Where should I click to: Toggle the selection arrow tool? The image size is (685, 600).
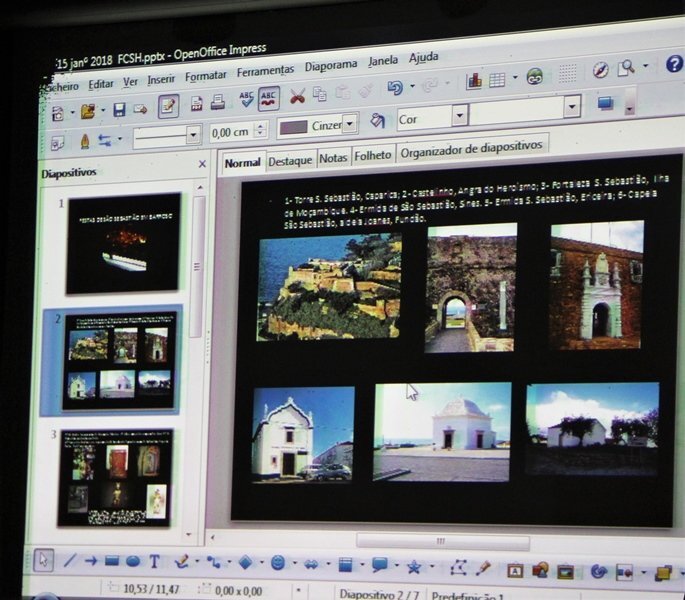(44, 560)
